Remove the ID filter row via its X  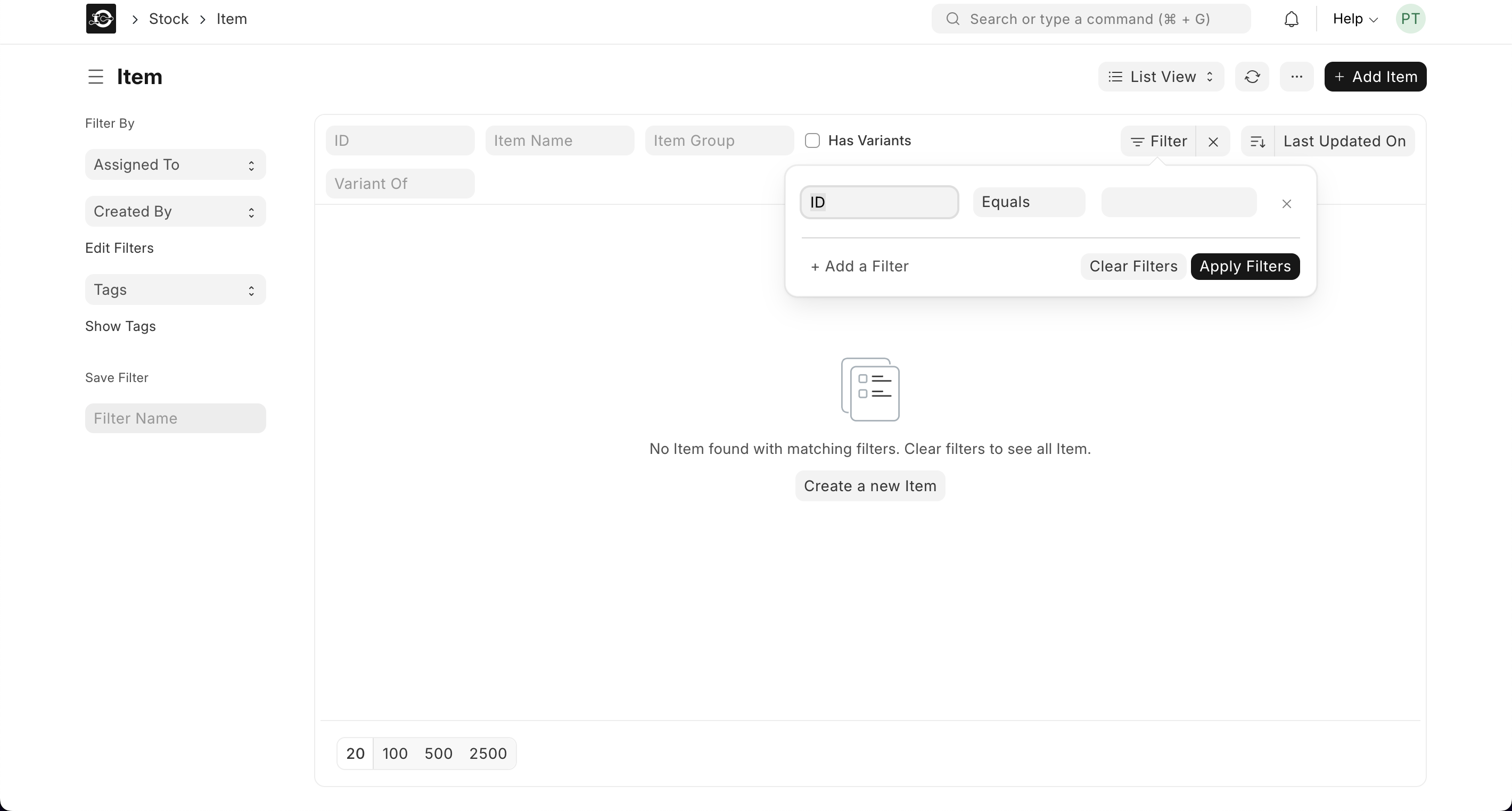(1287, 203)
